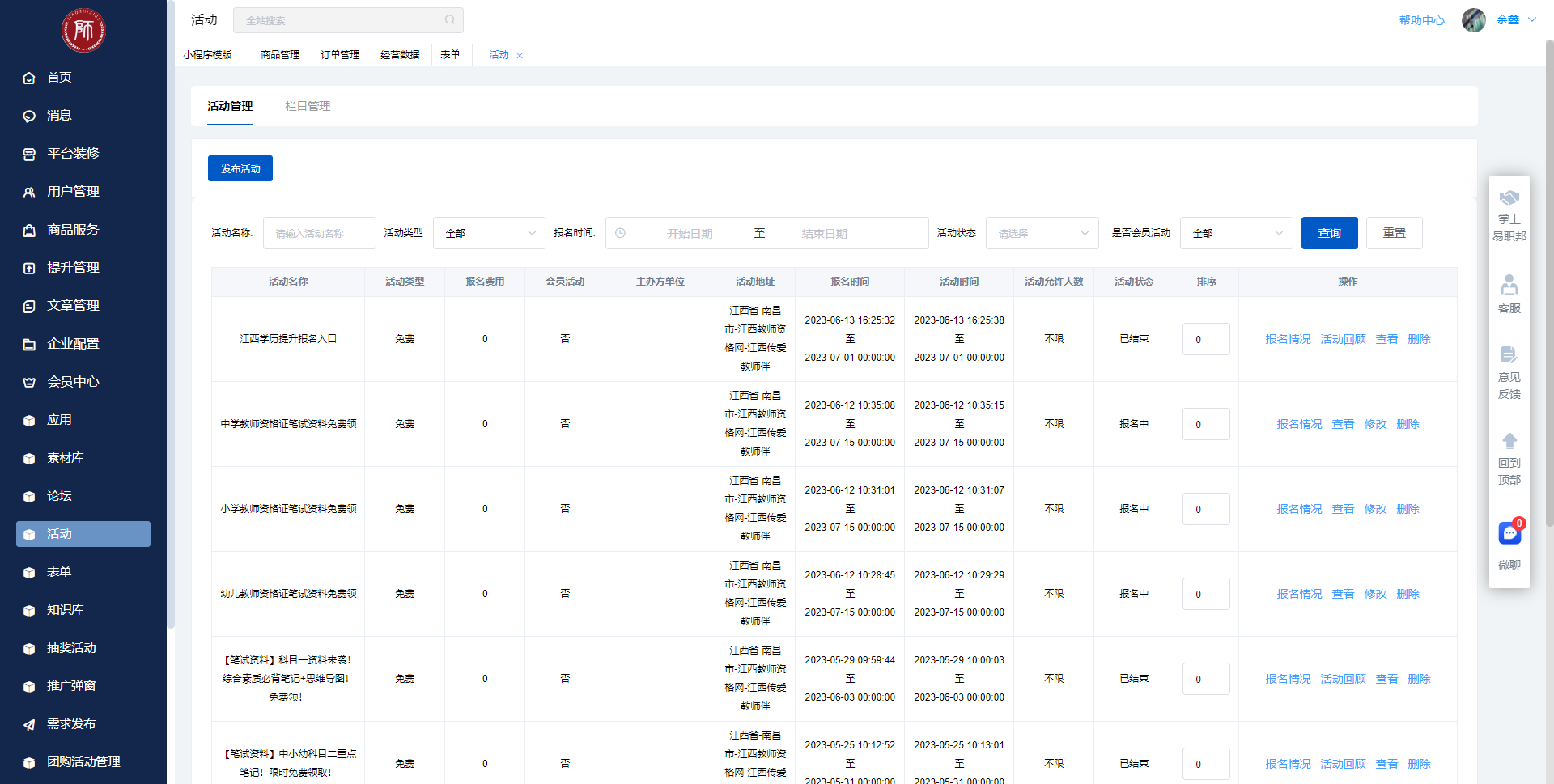Open the customer service agent icon
This screenshot has height=784, width=1554.
[1509, 285]
